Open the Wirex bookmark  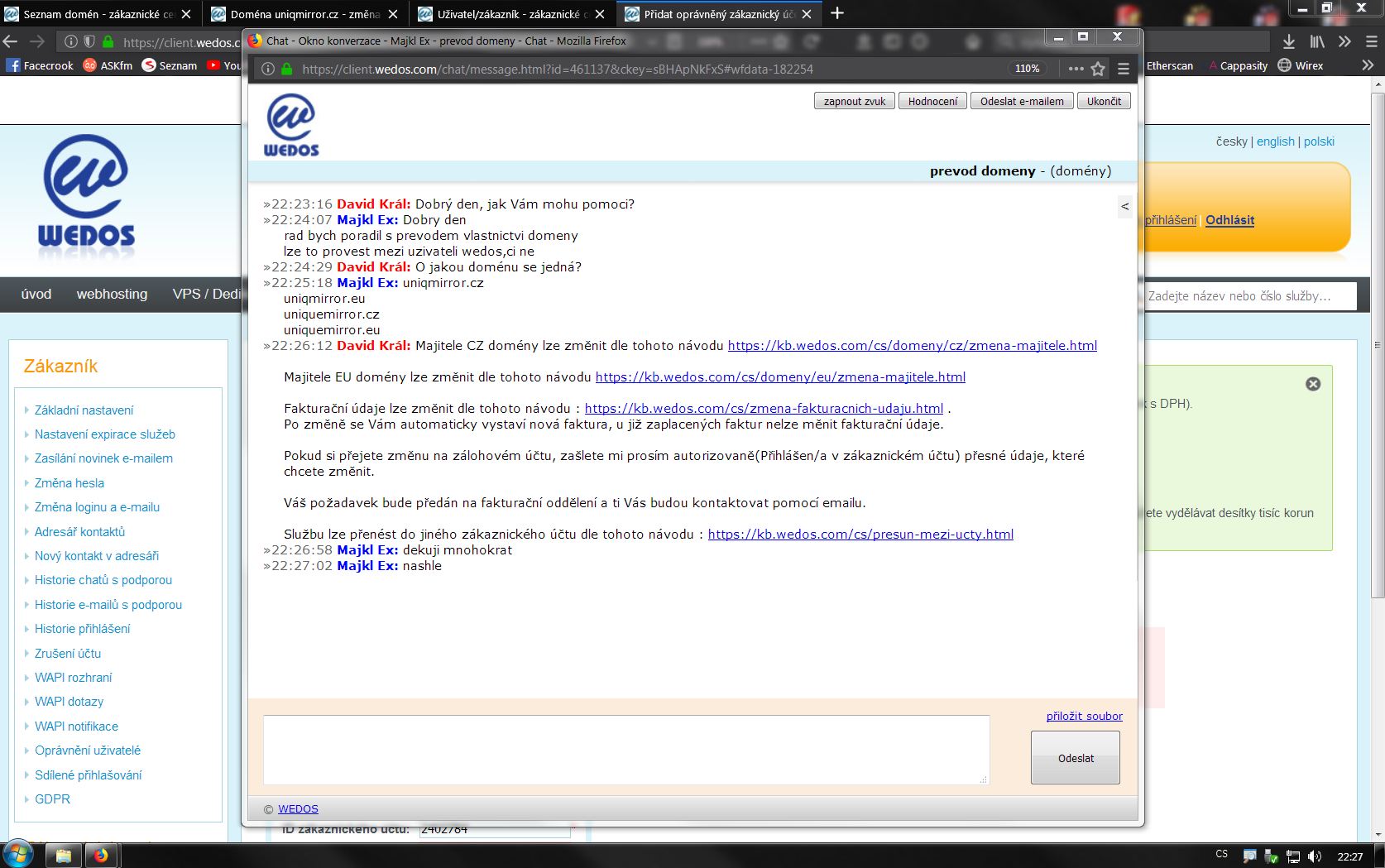pos(1301,65)
